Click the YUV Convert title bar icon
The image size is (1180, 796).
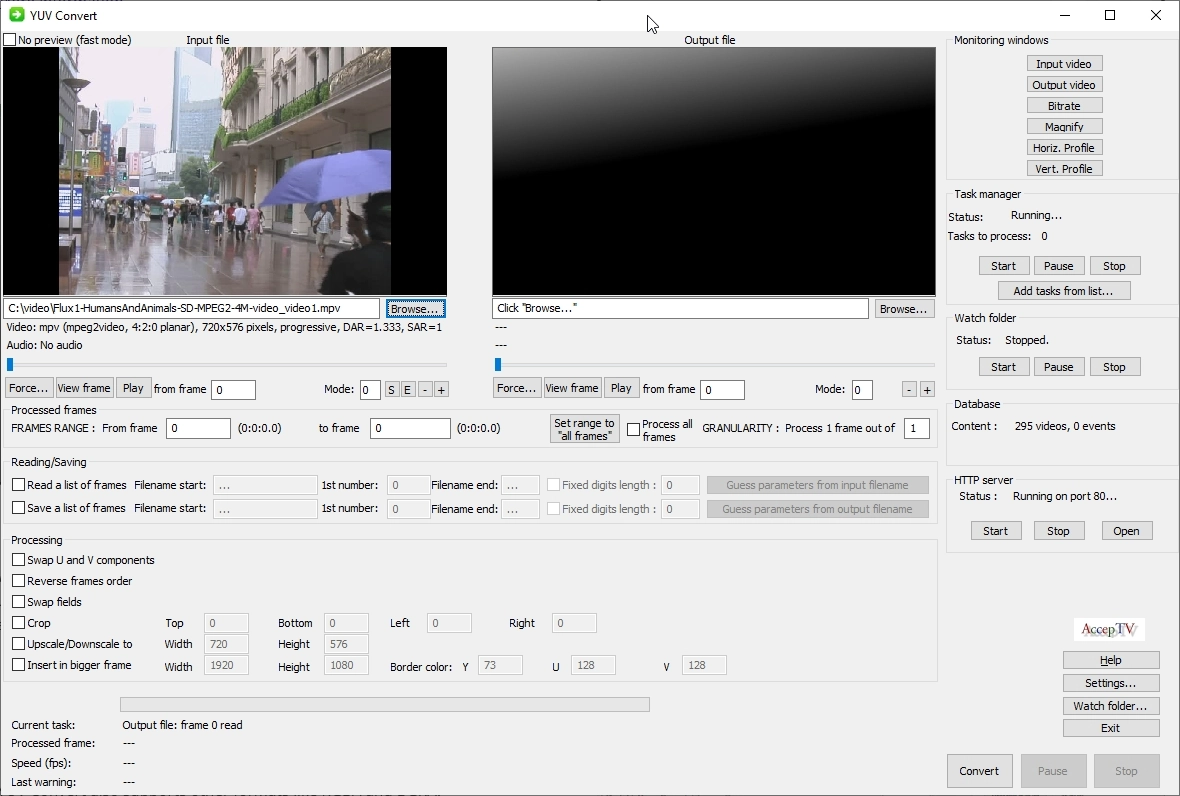tap(16, 15)
